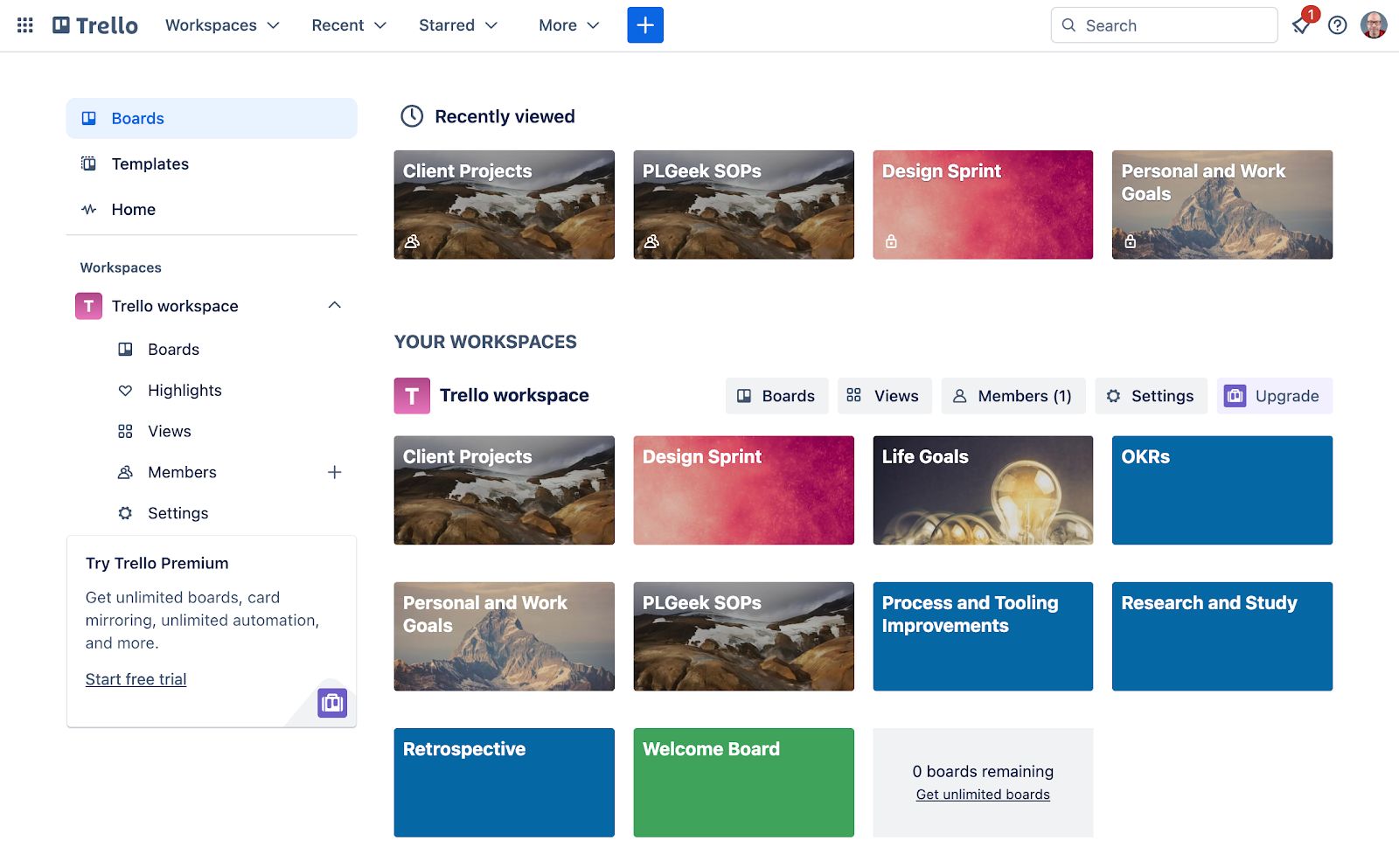Open Templates in the sidebar
This screenshot has width=1399, height=868.
[212, 163]
